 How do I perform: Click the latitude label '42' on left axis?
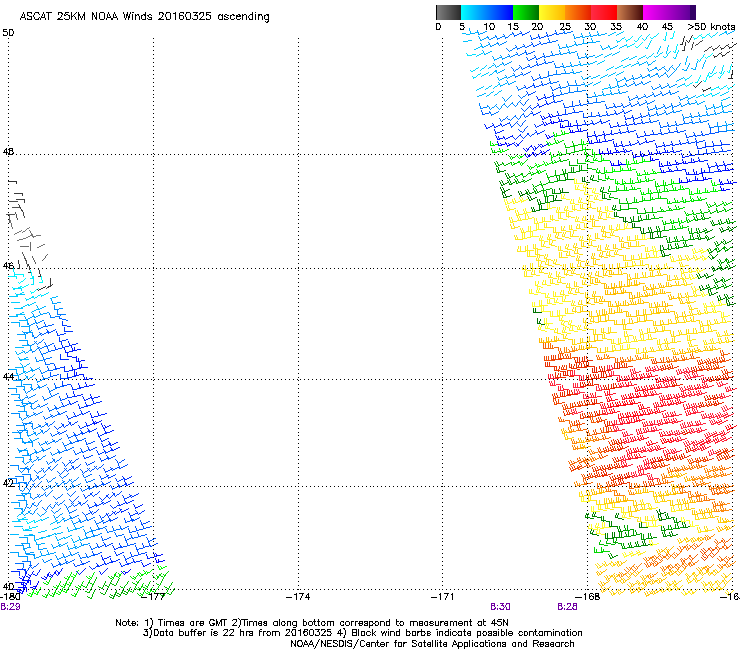pos(8,482)
